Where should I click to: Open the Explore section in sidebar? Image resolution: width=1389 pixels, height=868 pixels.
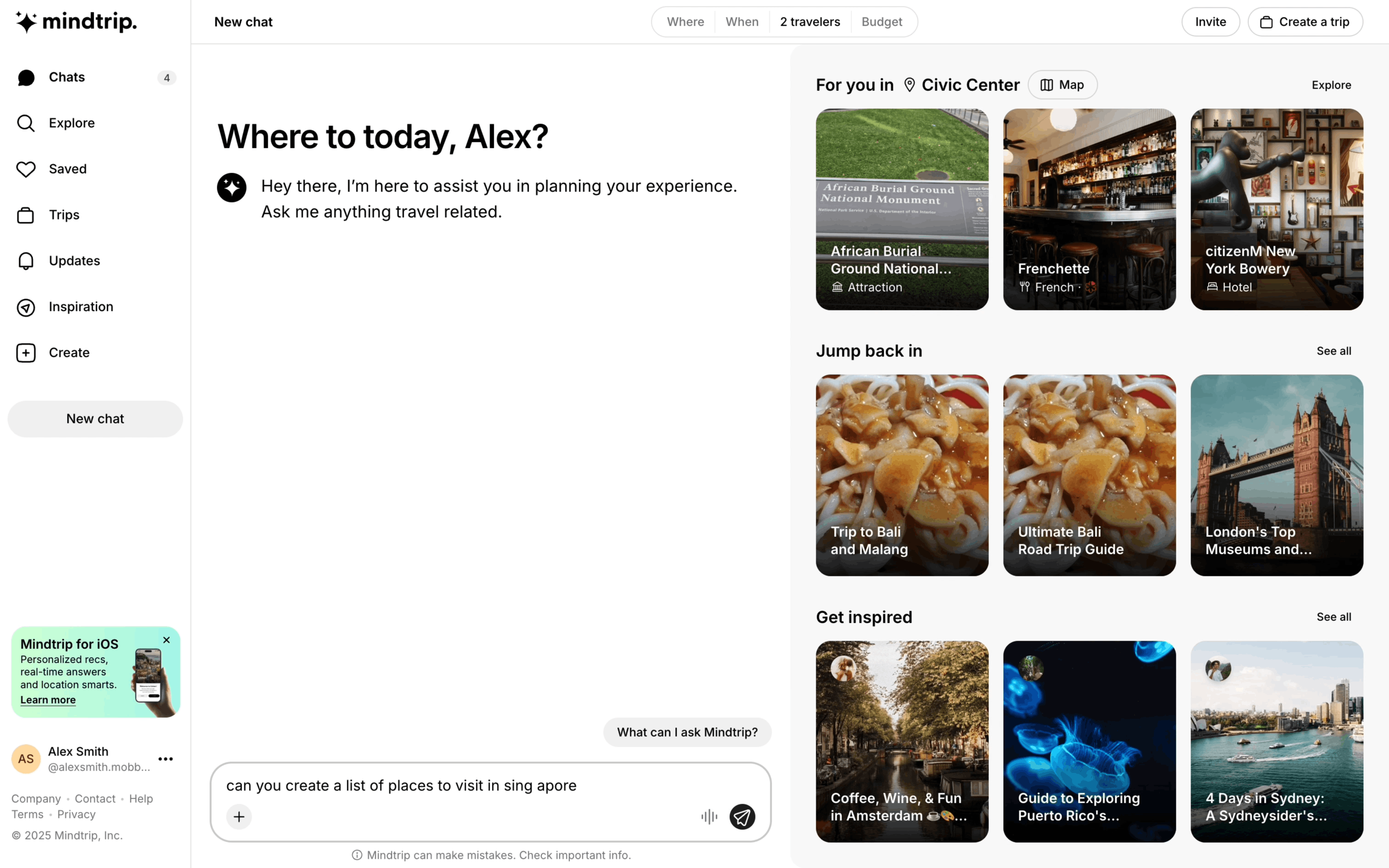pos(71,124)
